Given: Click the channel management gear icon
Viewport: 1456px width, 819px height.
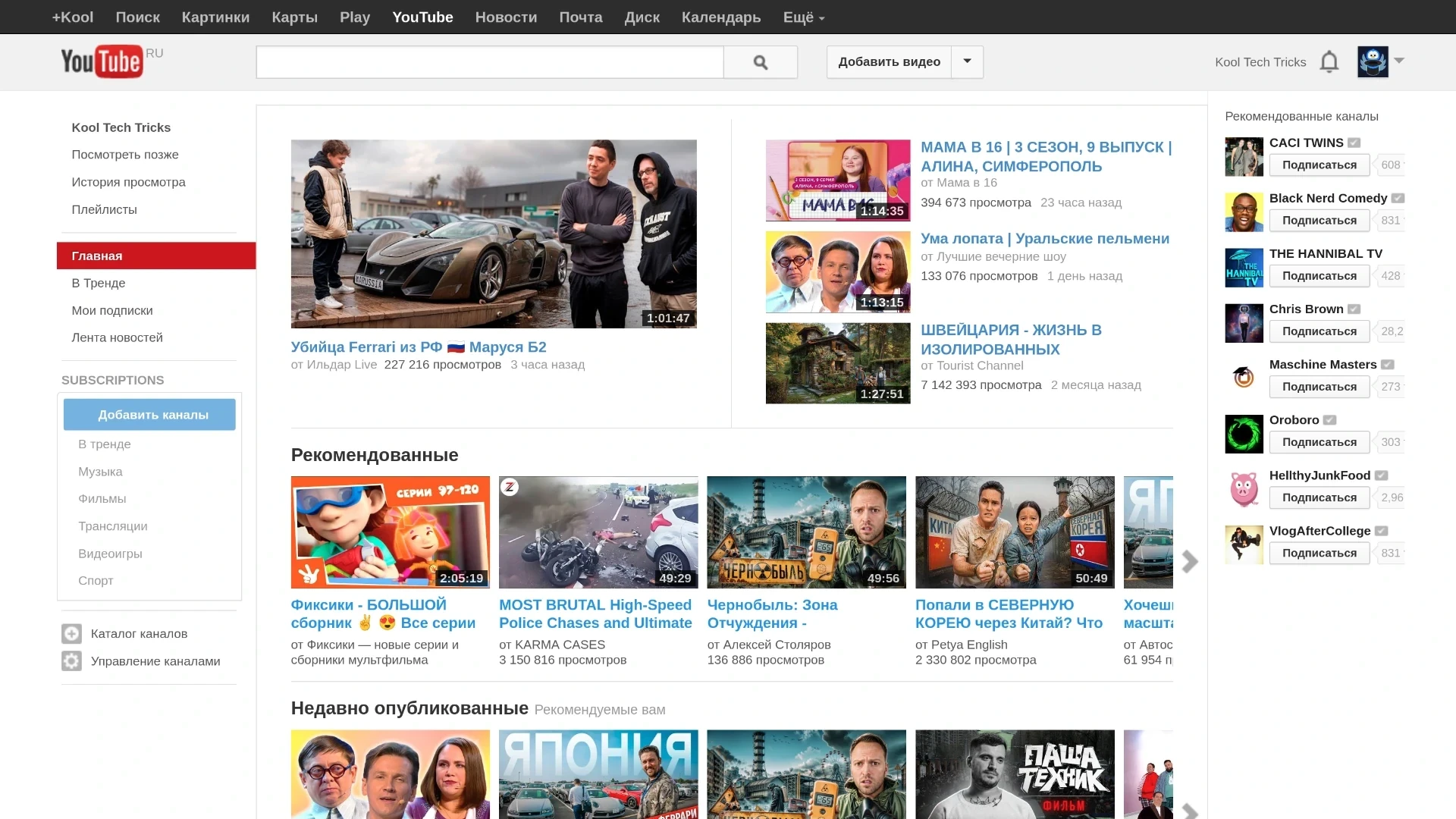Looking at the screenshot, I should (x=71, y=661).
